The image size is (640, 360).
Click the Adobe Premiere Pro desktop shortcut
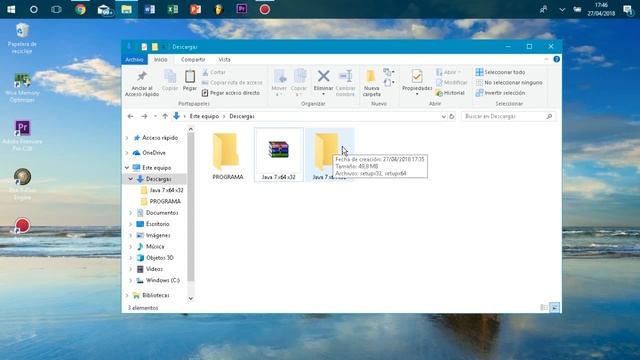coord(22,136)
